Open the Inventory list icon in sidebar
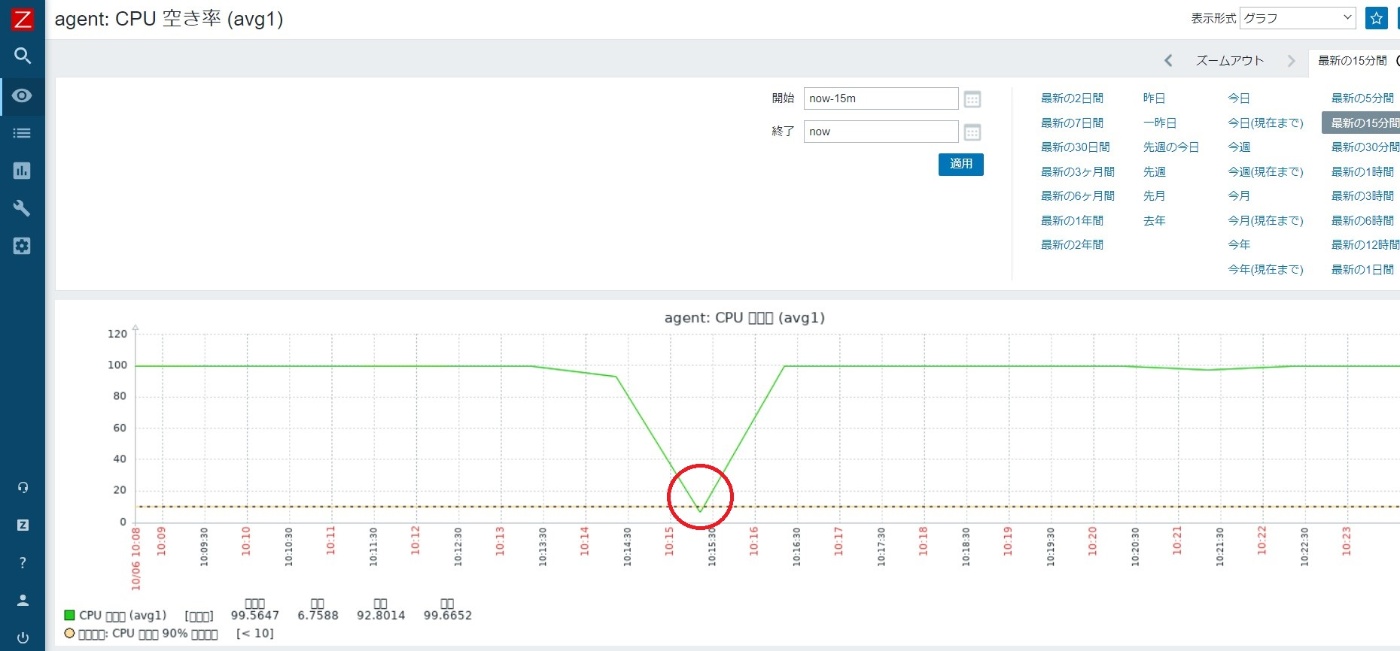1400x651 pixels. tap(22, 133)
